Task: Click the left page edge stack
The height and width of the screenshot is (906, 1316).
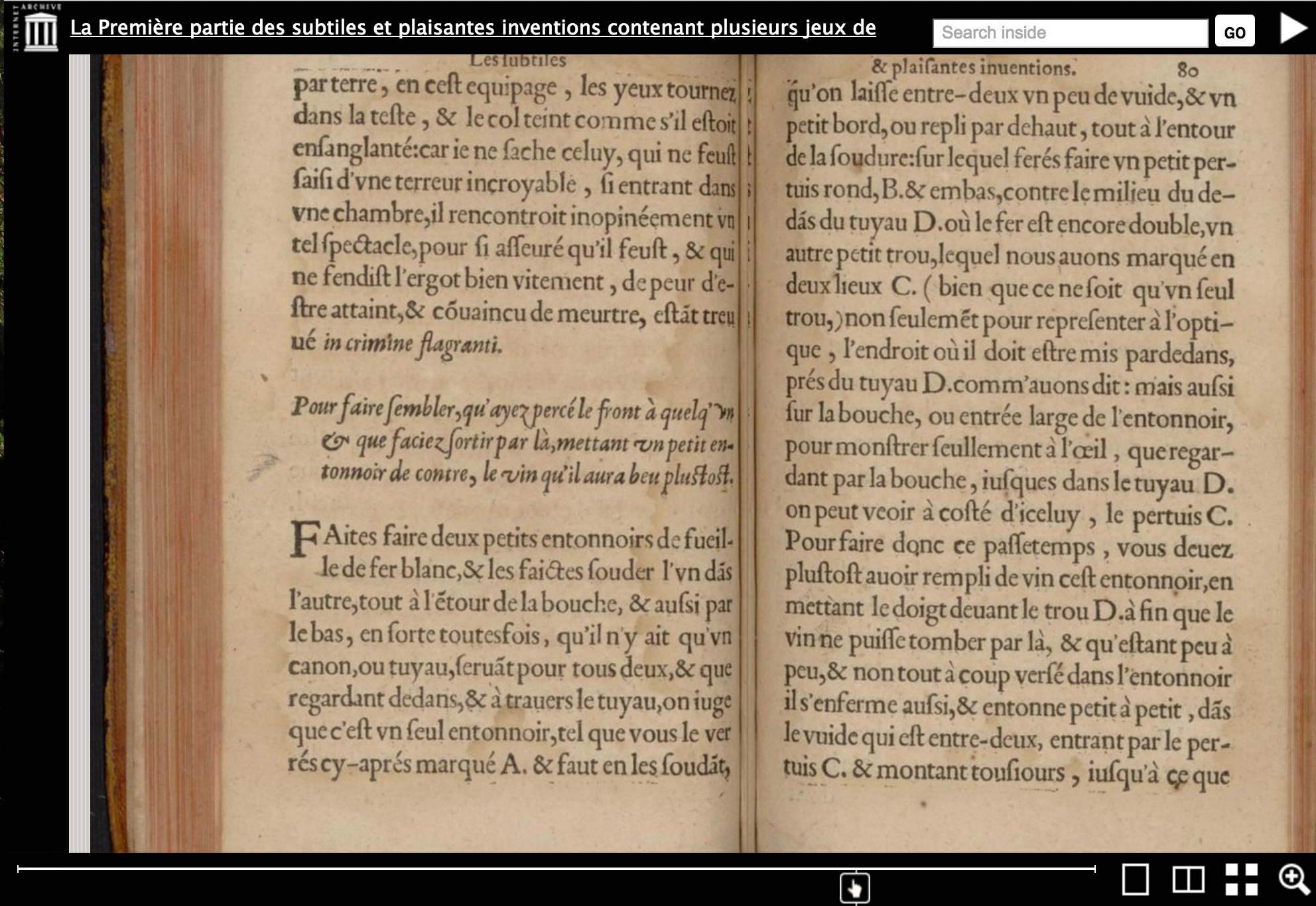Action: coord(80,453)
